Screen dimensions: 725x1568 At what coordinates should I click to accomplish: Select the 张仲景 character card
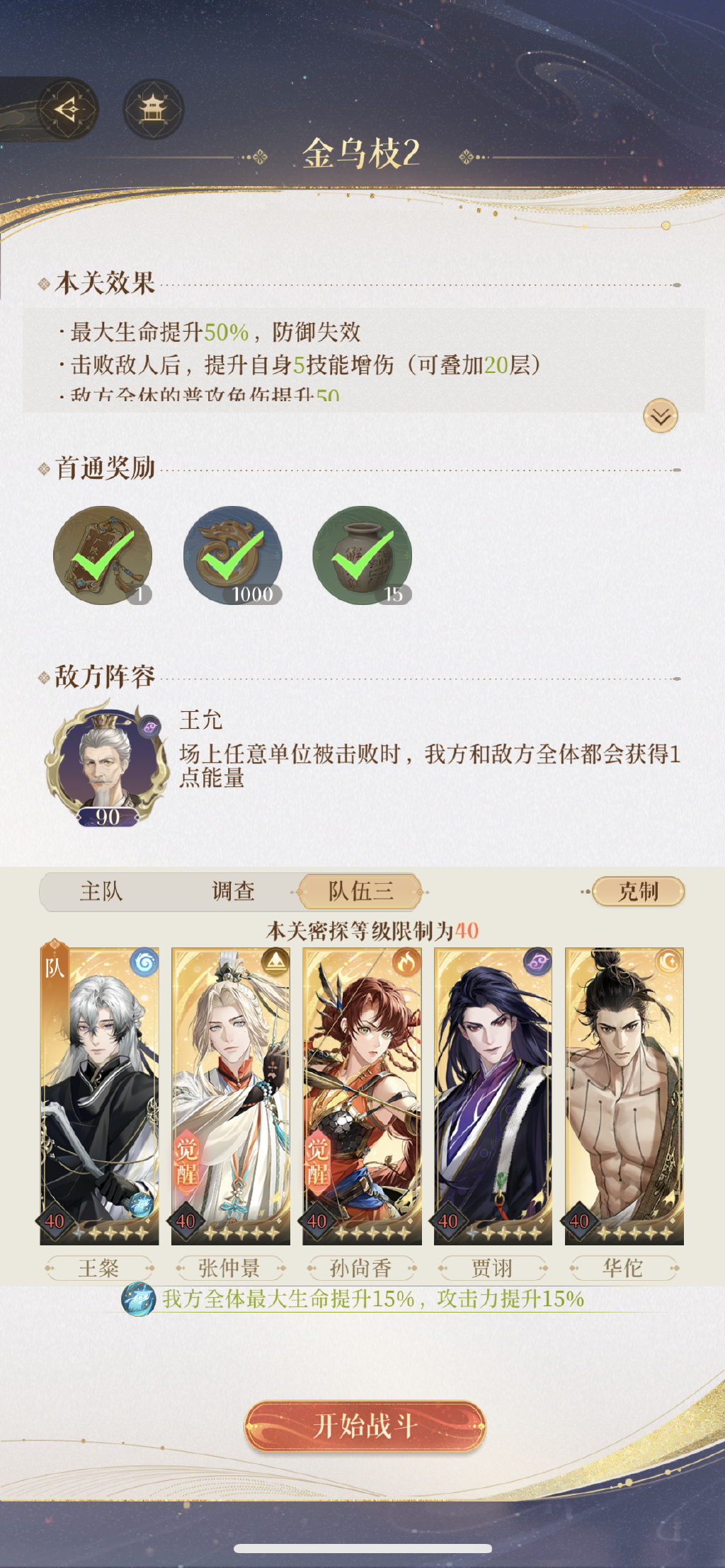coord(231,1096)
